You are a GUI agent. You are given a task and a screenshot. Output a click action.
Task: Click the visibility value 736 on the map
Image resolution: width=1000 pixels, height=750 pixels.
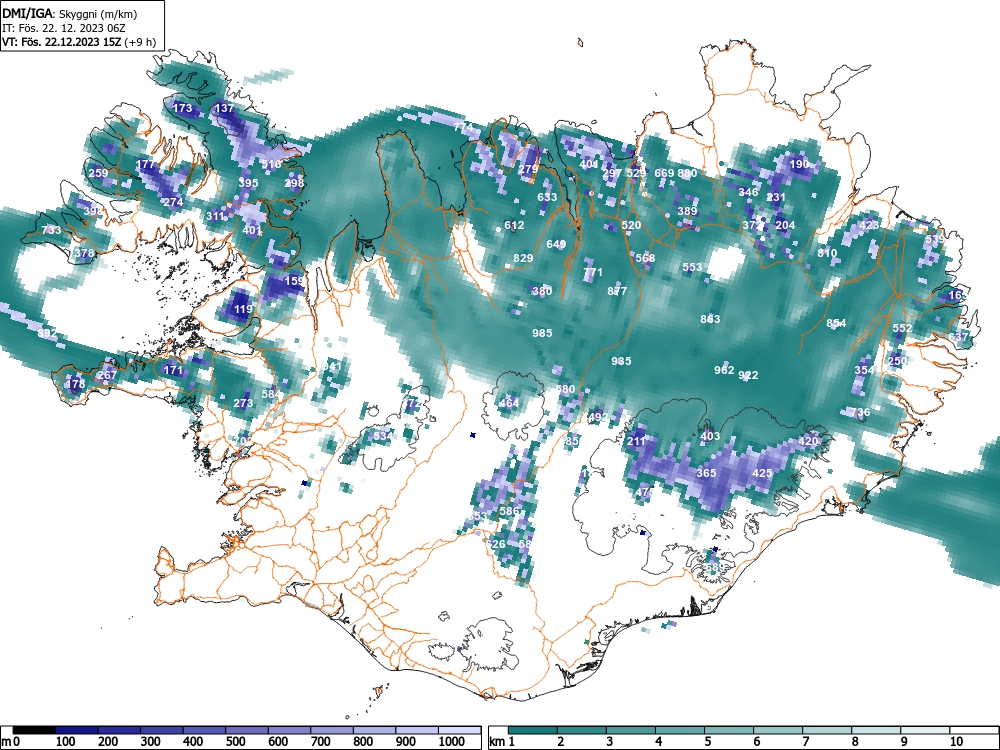860,413
